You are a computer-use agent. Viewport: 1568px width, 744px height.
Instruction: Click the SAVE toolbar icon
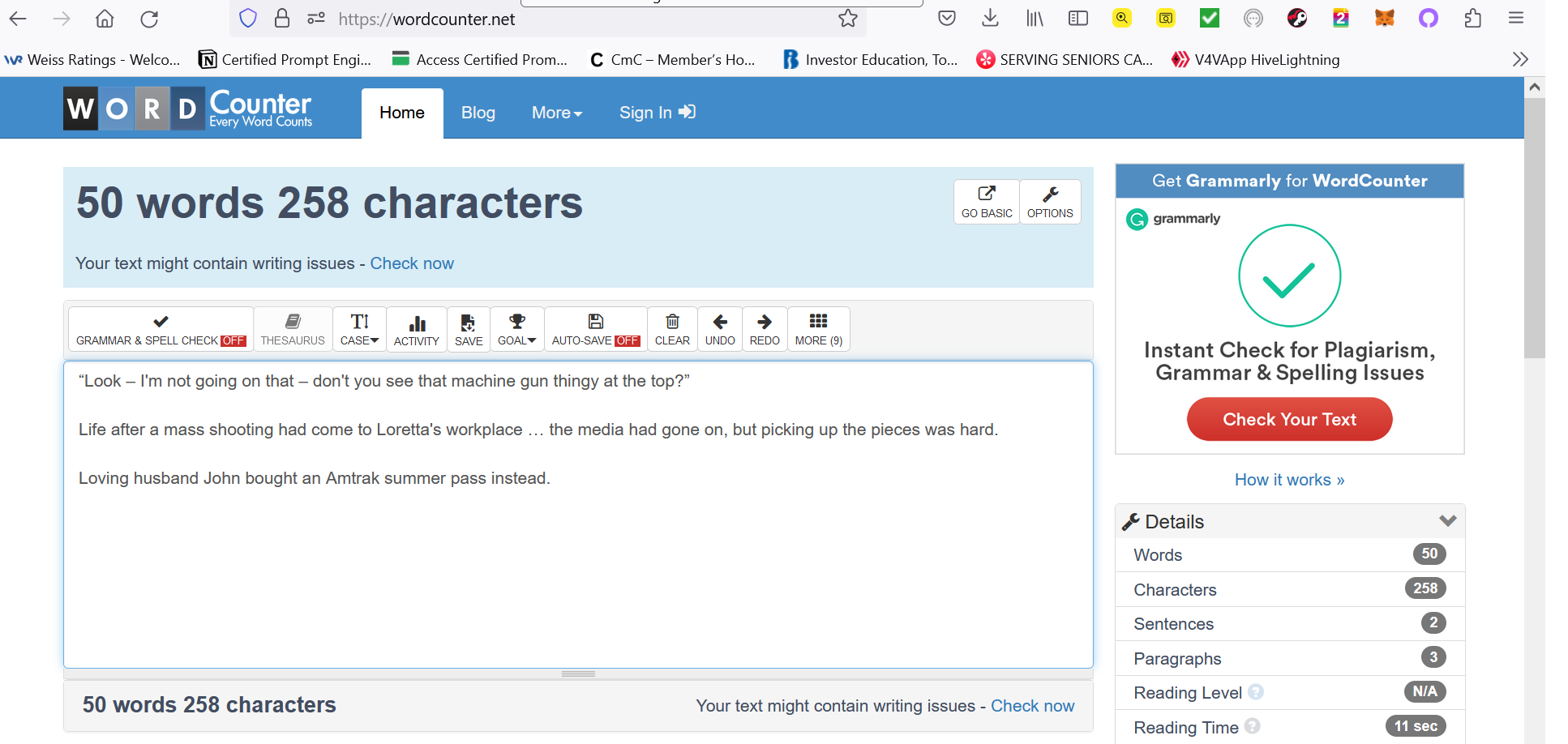coord(469,329)
